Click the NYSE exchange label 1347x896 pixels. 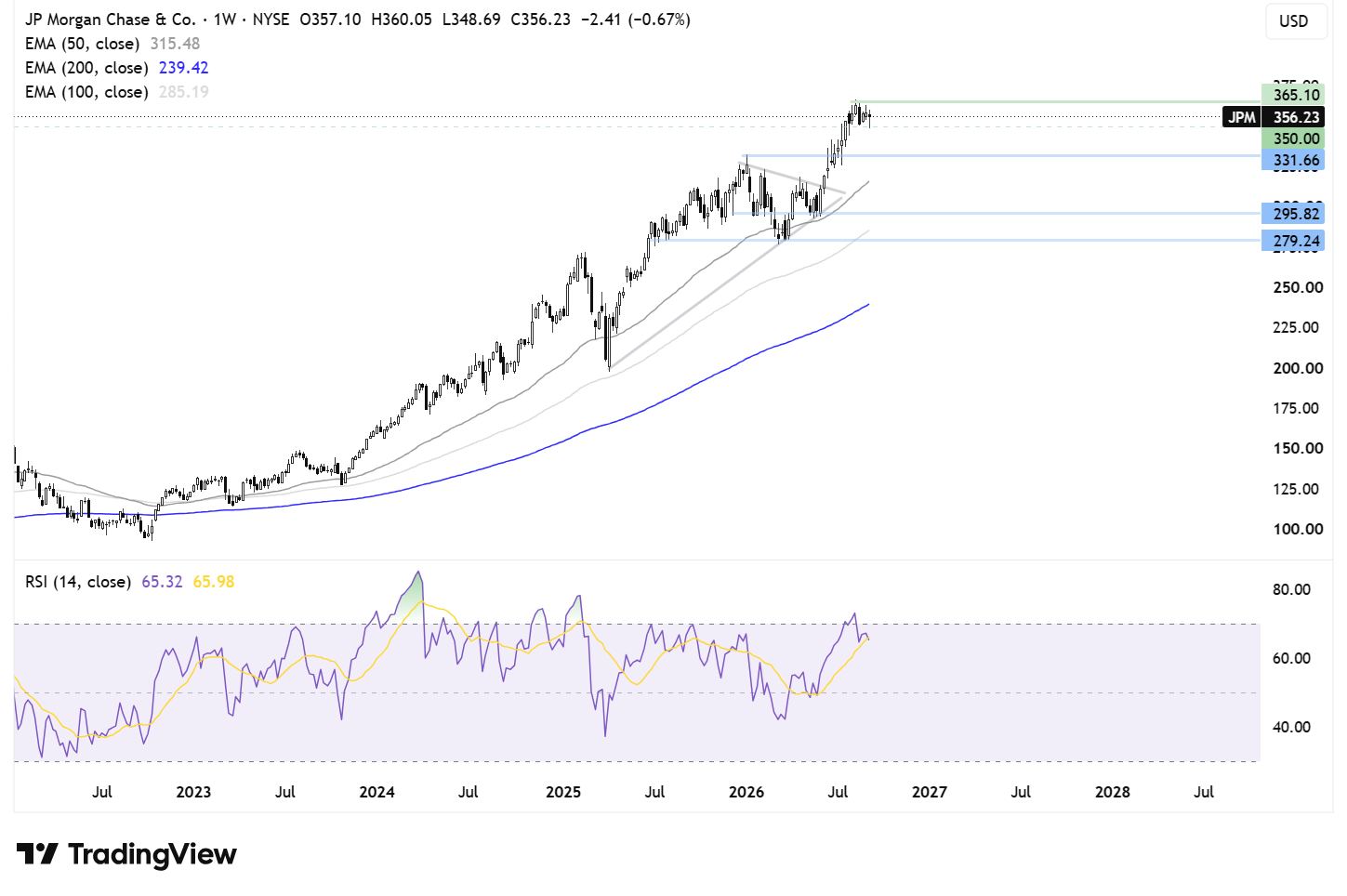pos(271,20)
